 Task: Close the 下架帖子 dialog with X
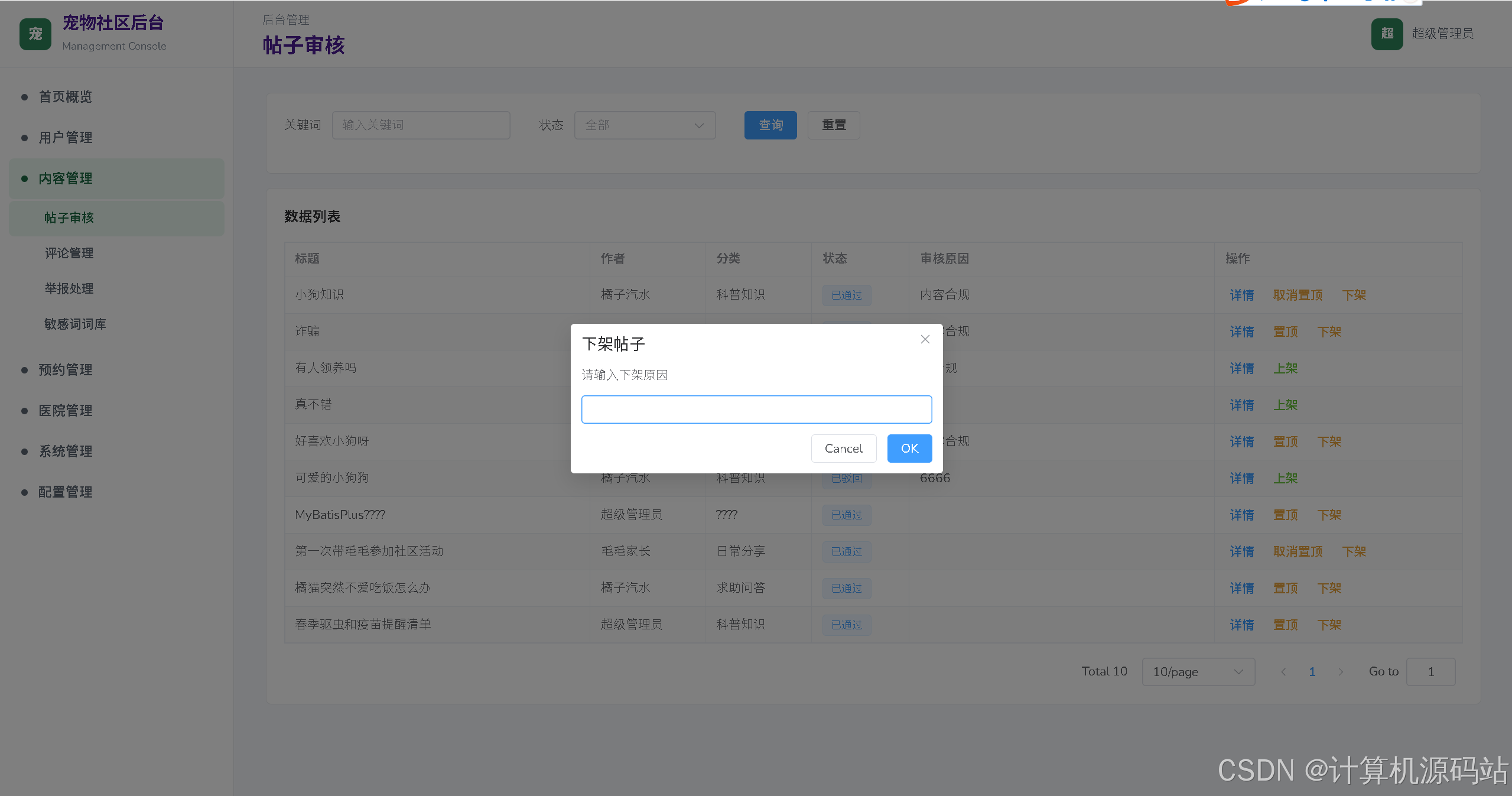click(925, 339)
